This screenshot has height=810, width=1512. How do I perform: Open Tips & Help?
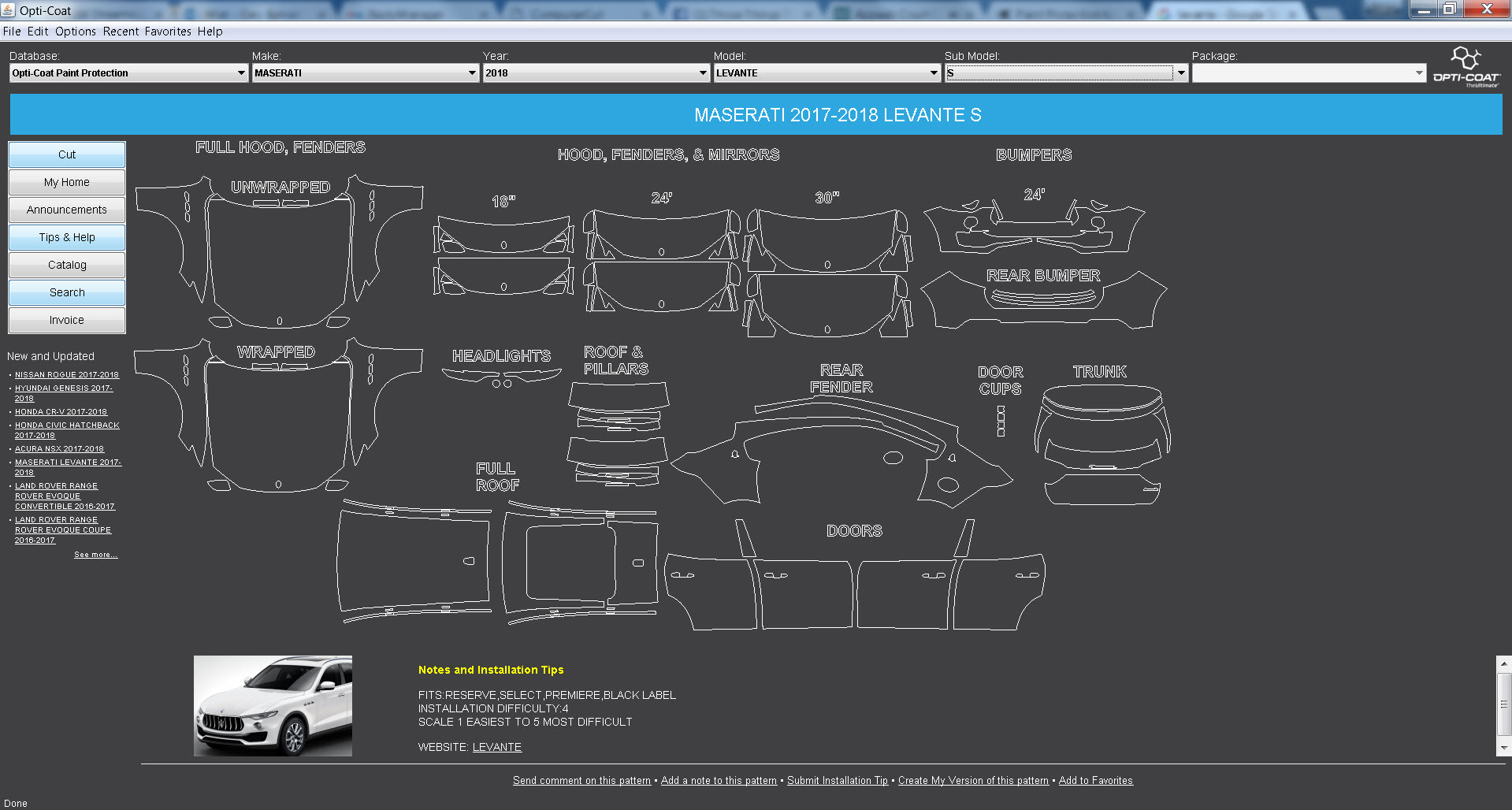(x=67, y=237)
